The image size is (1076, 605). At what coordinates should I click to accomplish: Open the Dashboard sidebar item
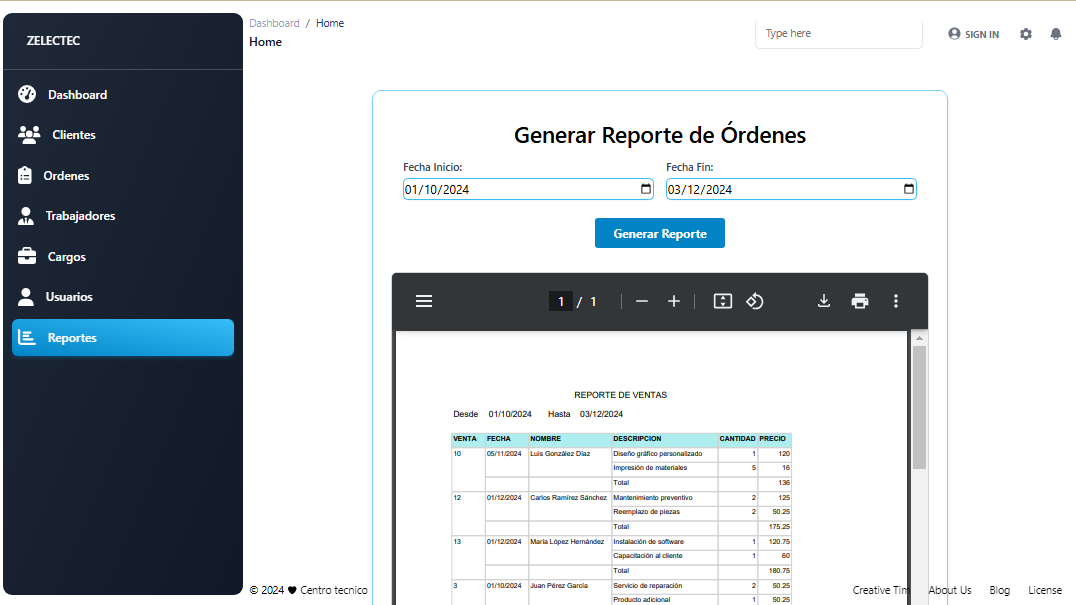coord(123,95)
